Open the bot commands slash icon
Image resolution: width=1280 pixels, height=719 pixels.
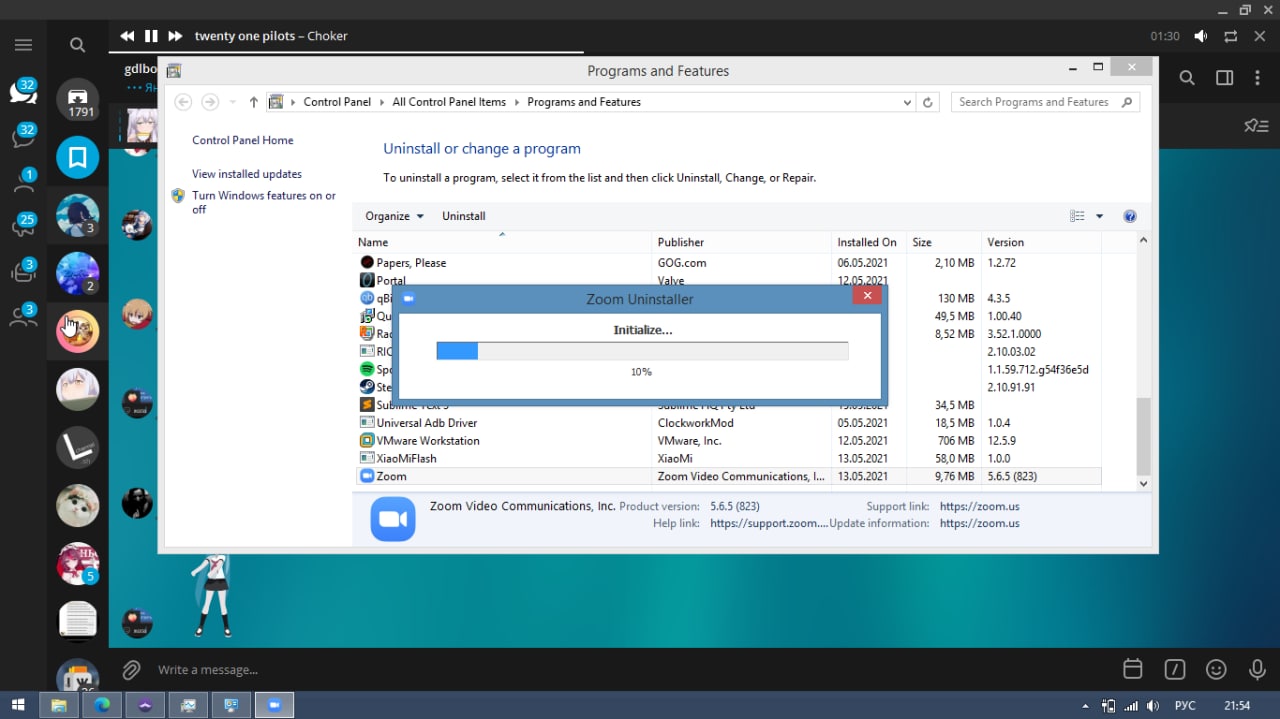pyautogui.click(x=1175, y=669)
